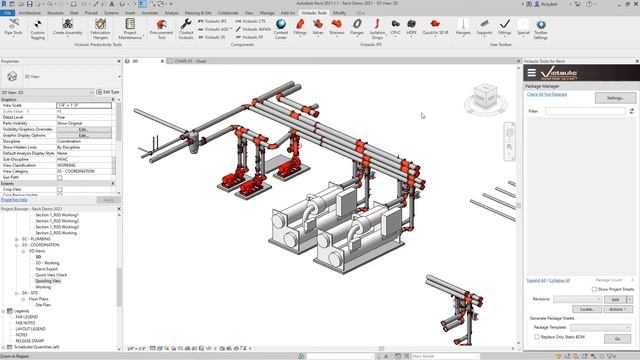The height and width of the screenshot is (360, 640).
Task: Open the Actions dropdown button
Action: [618, 309]
